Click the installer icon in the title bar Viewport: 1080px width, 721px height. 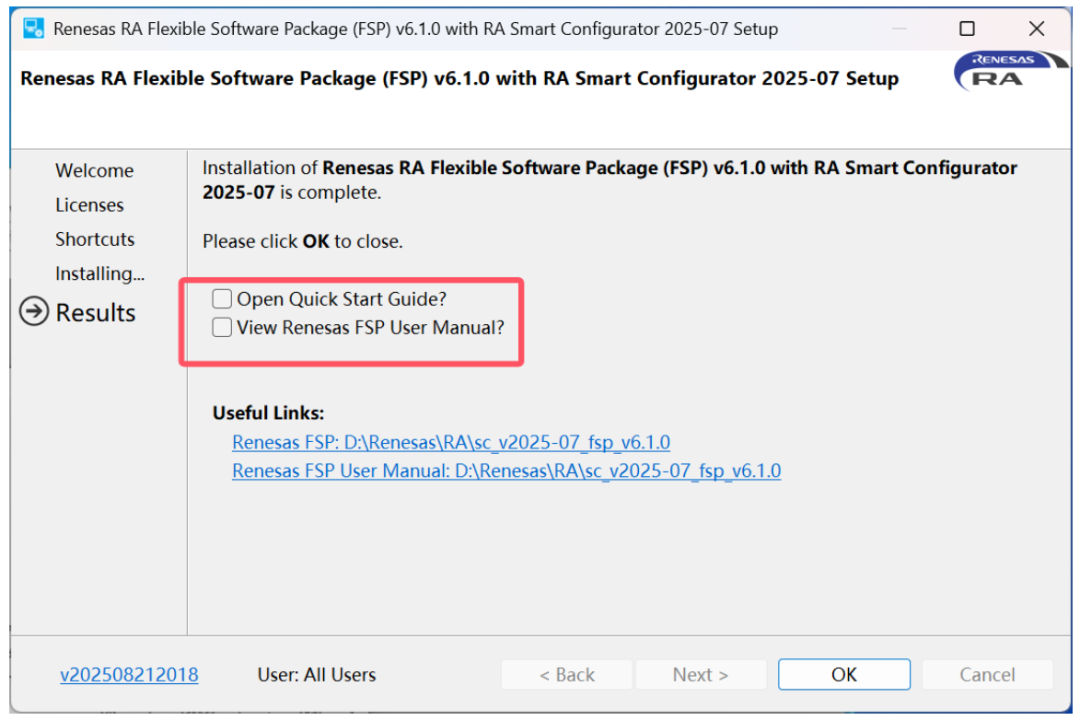click(x=34, y=28)
